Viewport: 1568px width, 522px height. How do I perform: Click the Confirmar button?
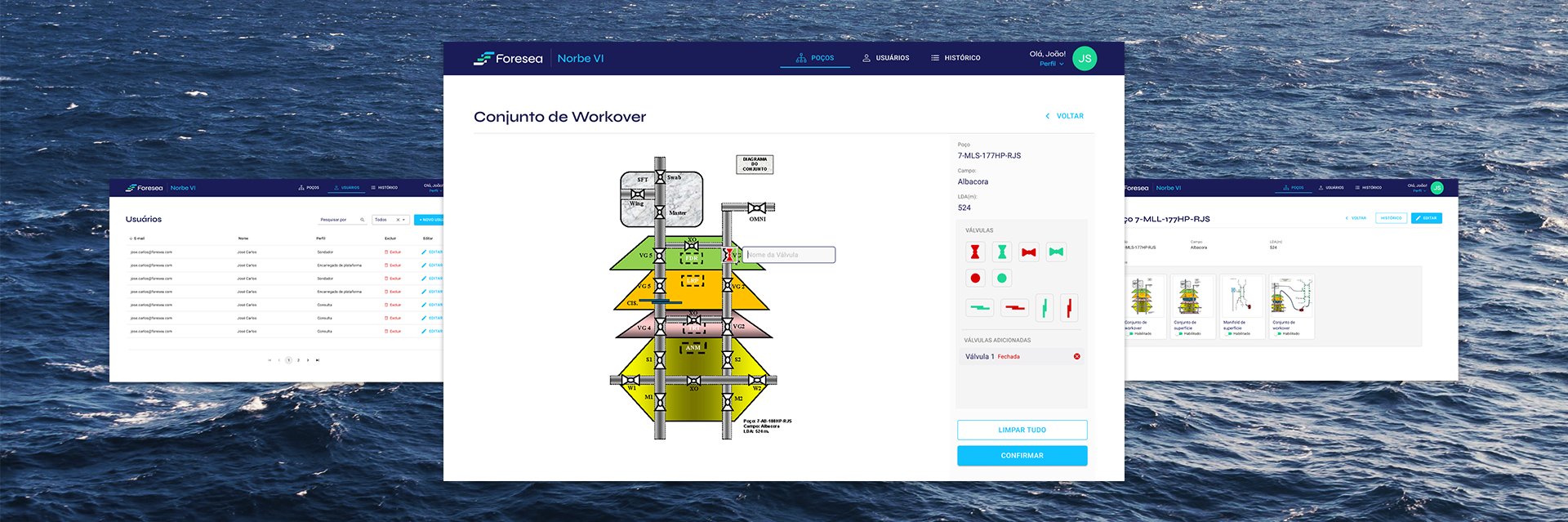[x=1022, y=456]
